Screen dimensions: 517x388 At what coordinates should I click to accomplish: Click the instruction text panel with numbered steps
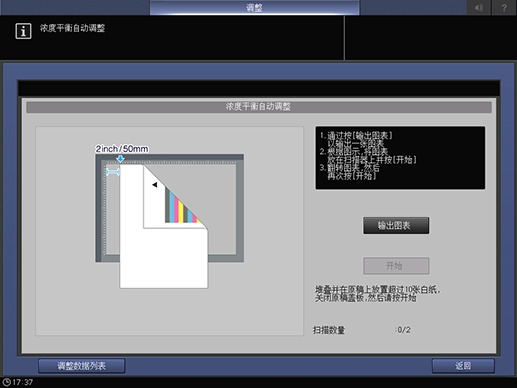(400, 158)
